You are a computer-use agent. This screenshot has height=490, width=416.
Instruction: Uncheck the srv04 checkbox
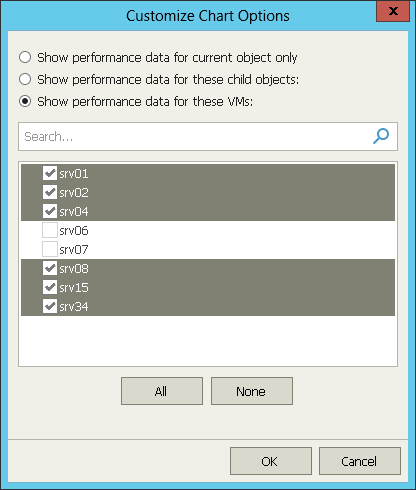50,211
